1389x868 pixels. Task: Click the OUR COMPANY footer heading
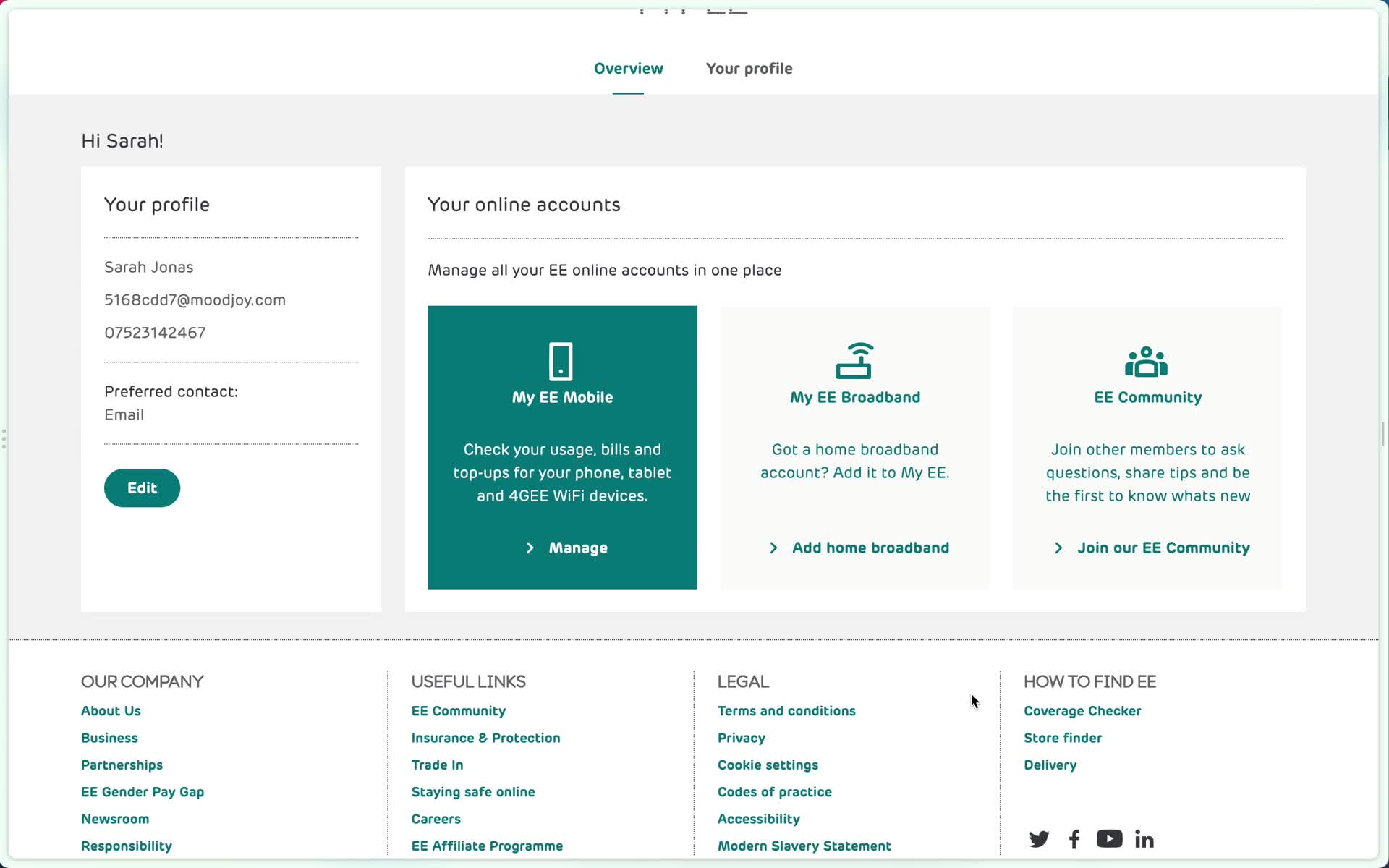tap(142, 682)
